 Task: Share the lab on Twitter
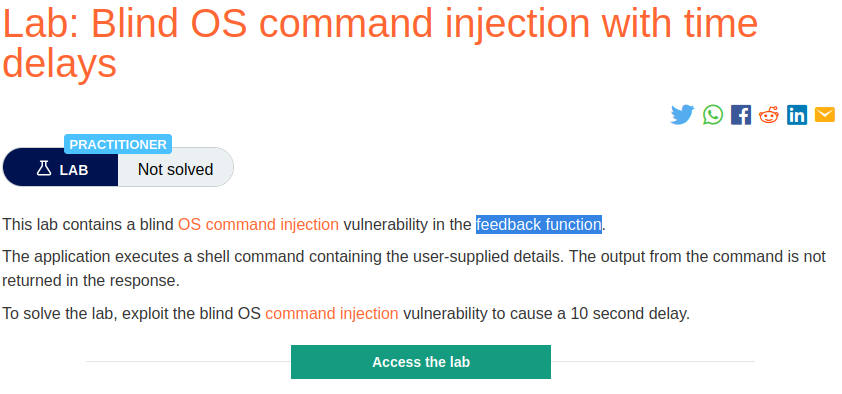tap(682, 115)
